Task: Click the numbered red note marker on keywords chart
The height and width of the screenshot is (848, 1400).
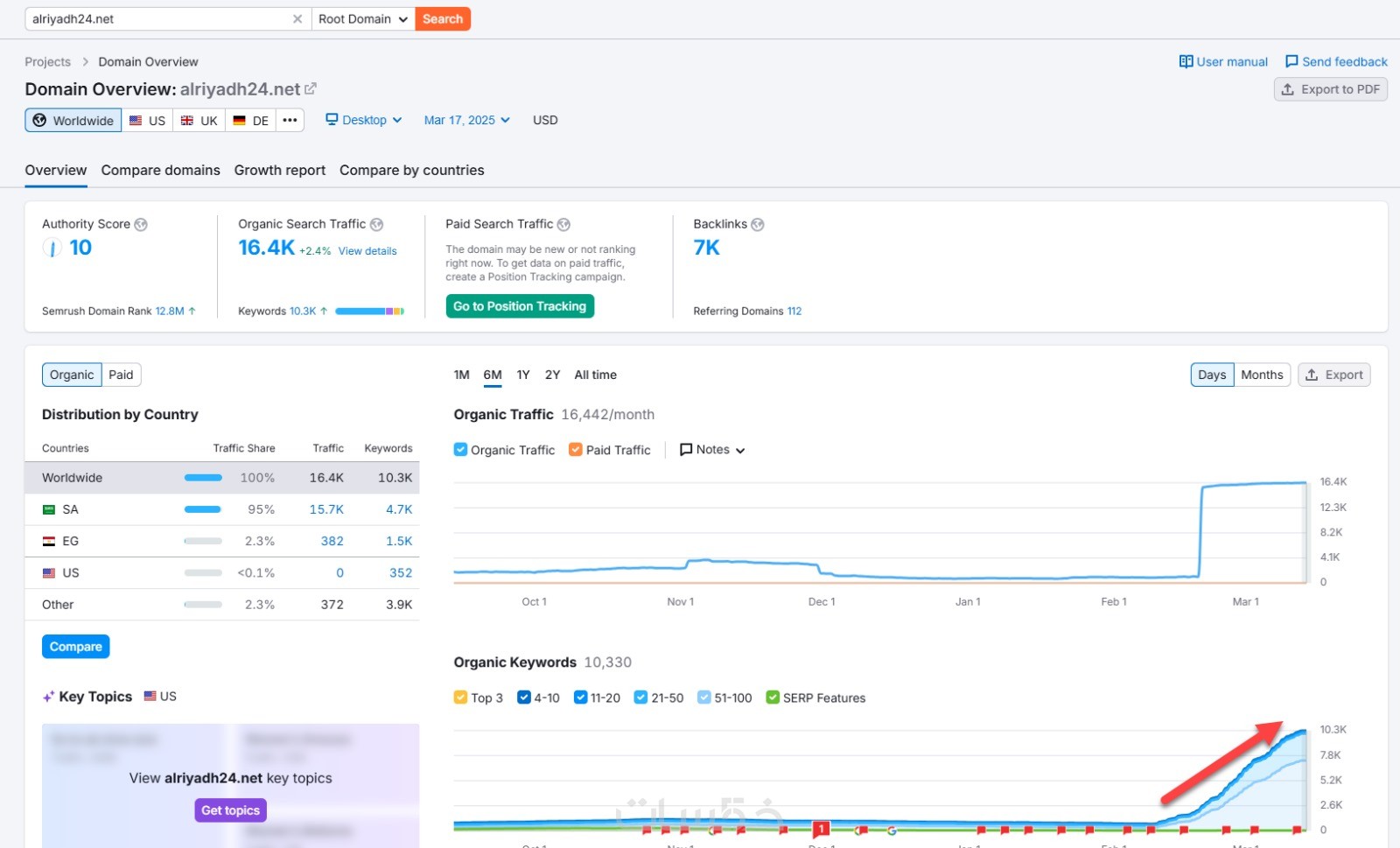Action: point(821,828)
